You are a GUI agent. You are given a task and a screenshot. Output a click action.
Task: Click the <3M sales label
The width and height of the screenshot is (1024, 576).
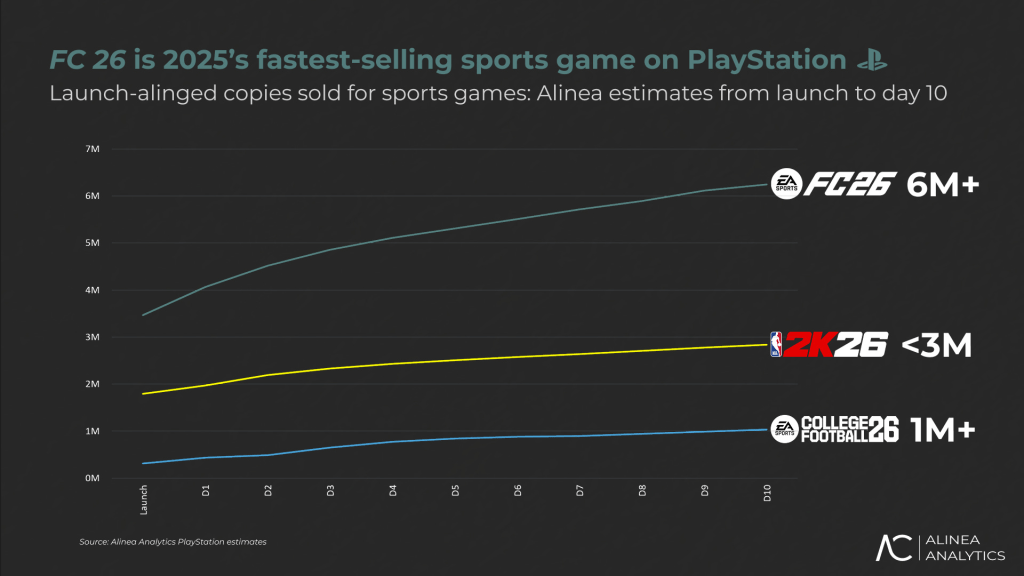point(937,345)
